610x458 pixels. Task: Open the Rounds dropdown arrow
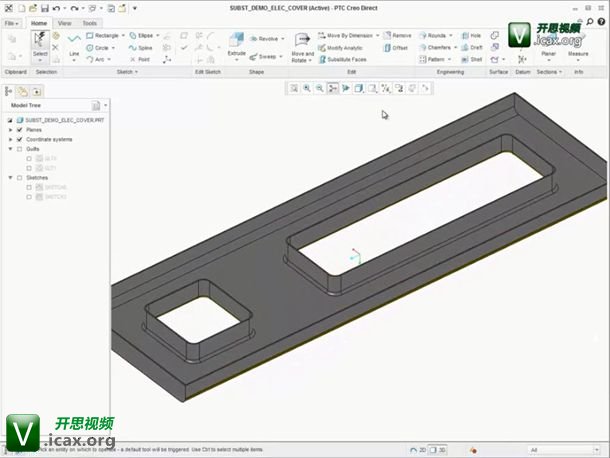tap(451, 35)
